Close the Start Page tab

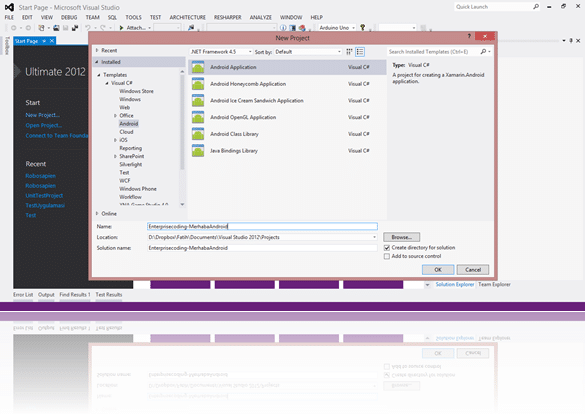point(52,41)
